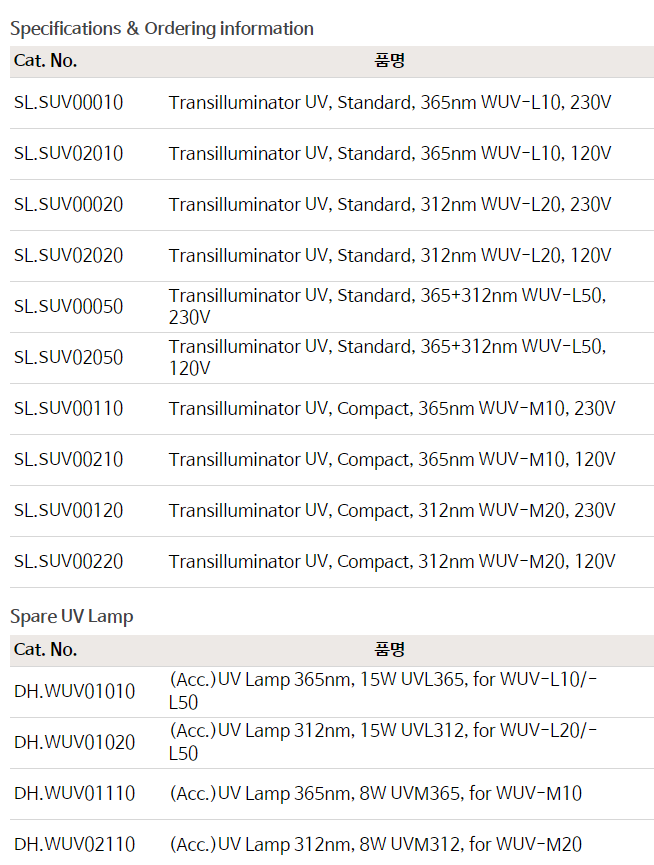The height and width of the screenshot is (865, 654).
Task: Click the 품명 header in Spare UV Lamp table
Action: click(389, 649)
